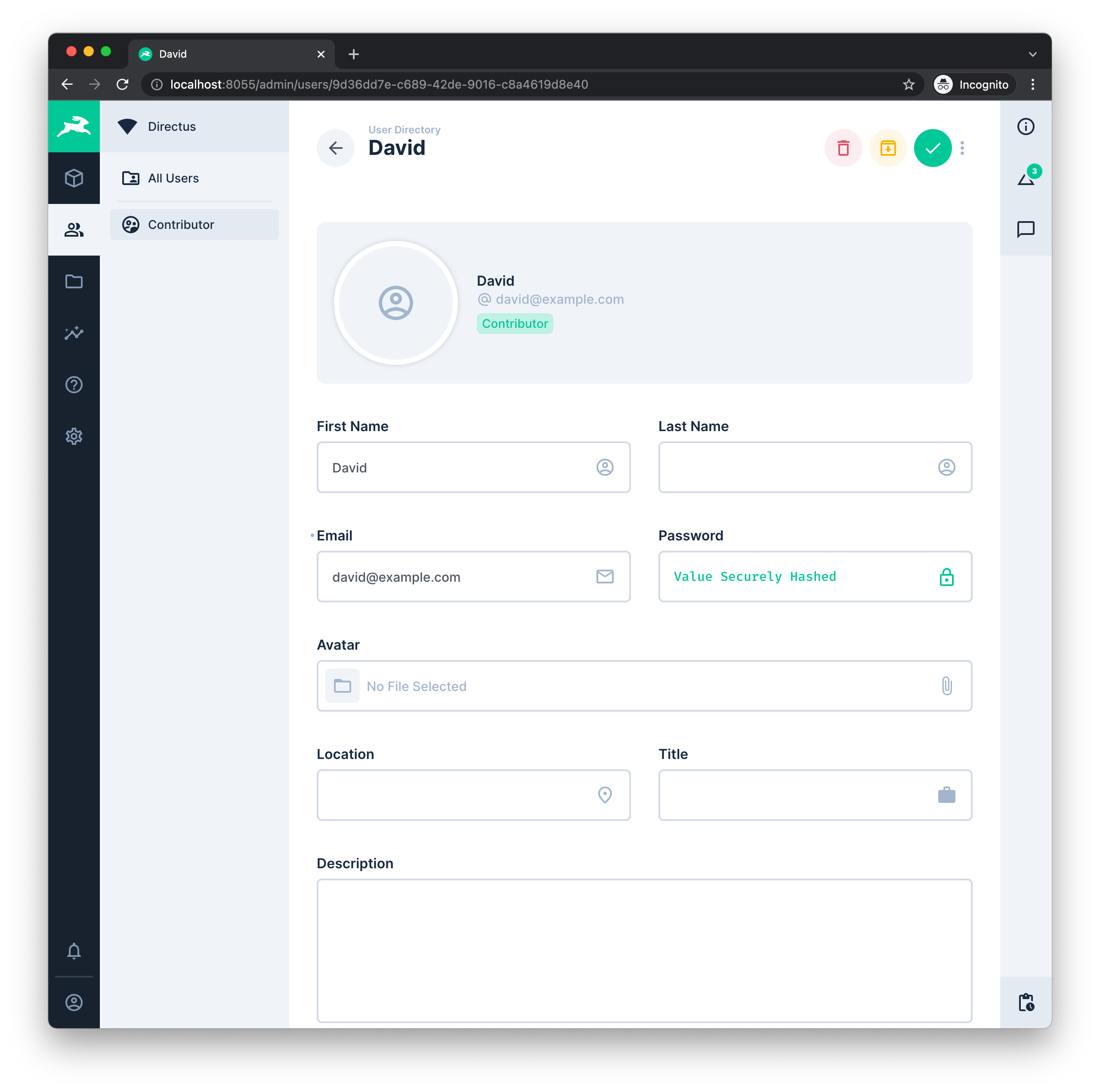Open the User Directory module icon

click(74, 229)
